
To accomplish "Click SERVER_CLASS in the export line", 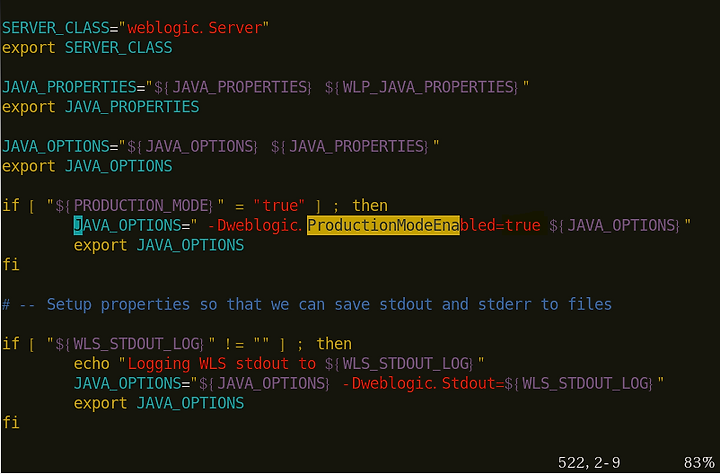I will 118,48.
